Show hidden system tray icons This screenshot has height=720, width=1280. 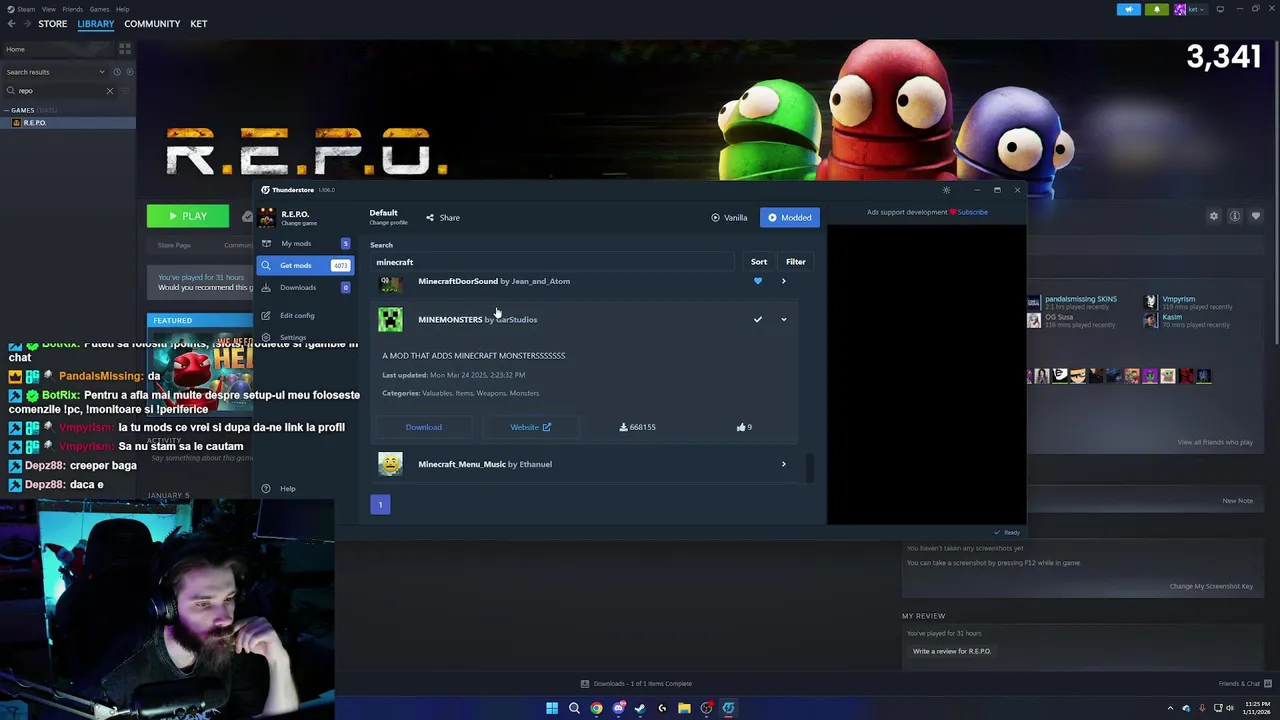coord(1170,708)
